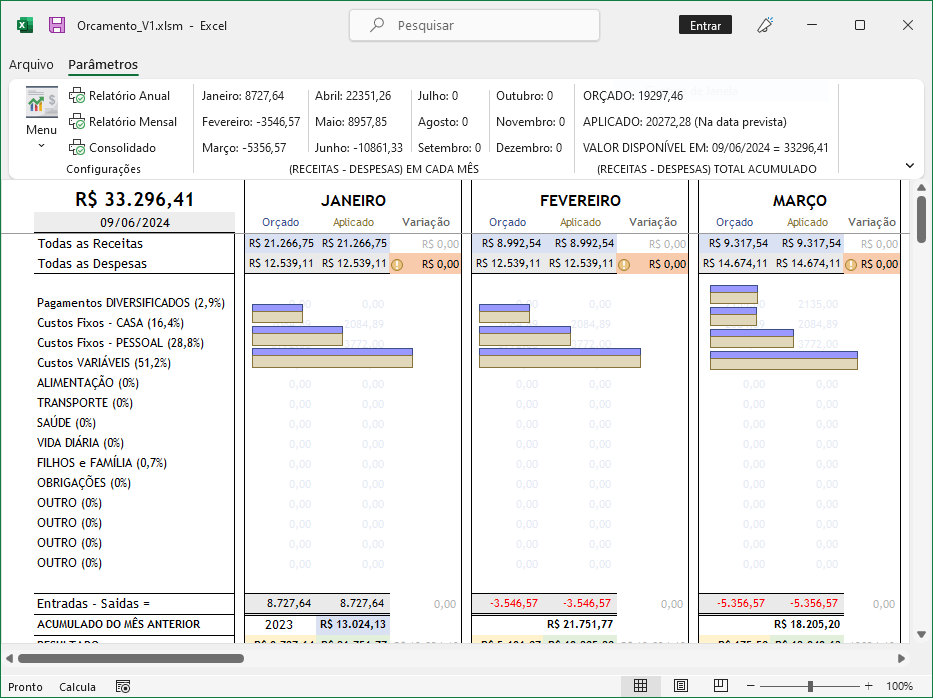
Task: Click the coming-soon features pen icon
Action: click(x=766, y=25)
